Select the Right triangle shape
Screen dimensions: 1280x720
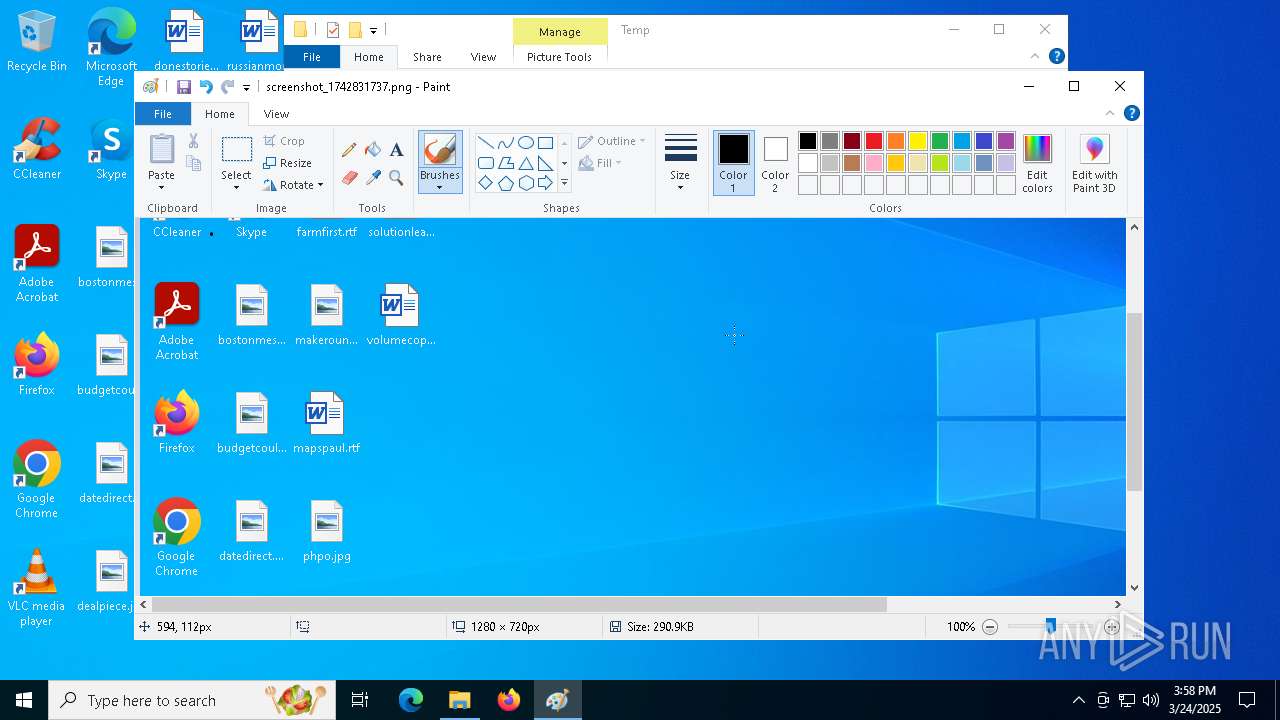[x=545, y=163]
